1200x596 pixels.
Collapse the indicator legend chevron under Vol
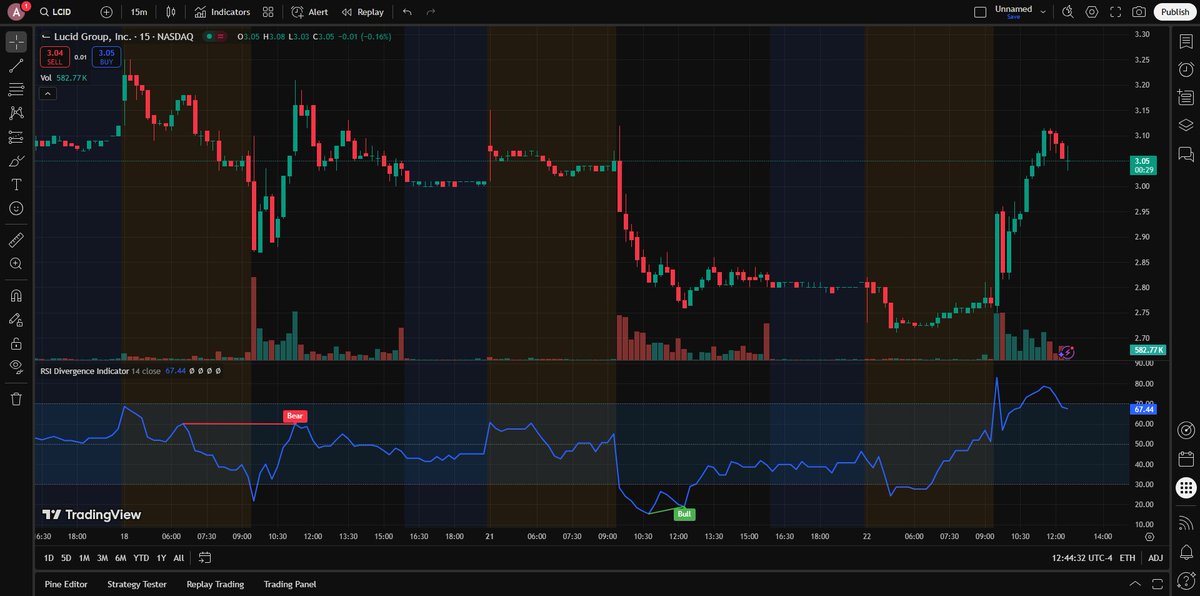(48, 93)
